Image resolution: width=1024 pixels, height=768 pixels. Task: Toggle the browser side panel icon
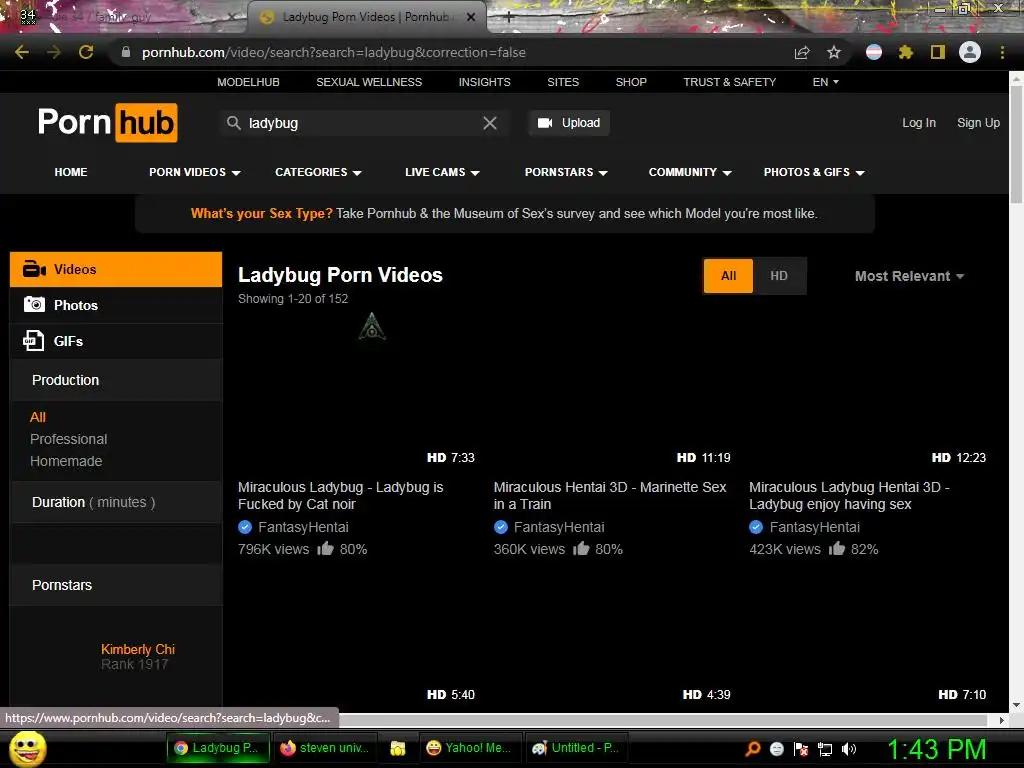coord(938,52)
